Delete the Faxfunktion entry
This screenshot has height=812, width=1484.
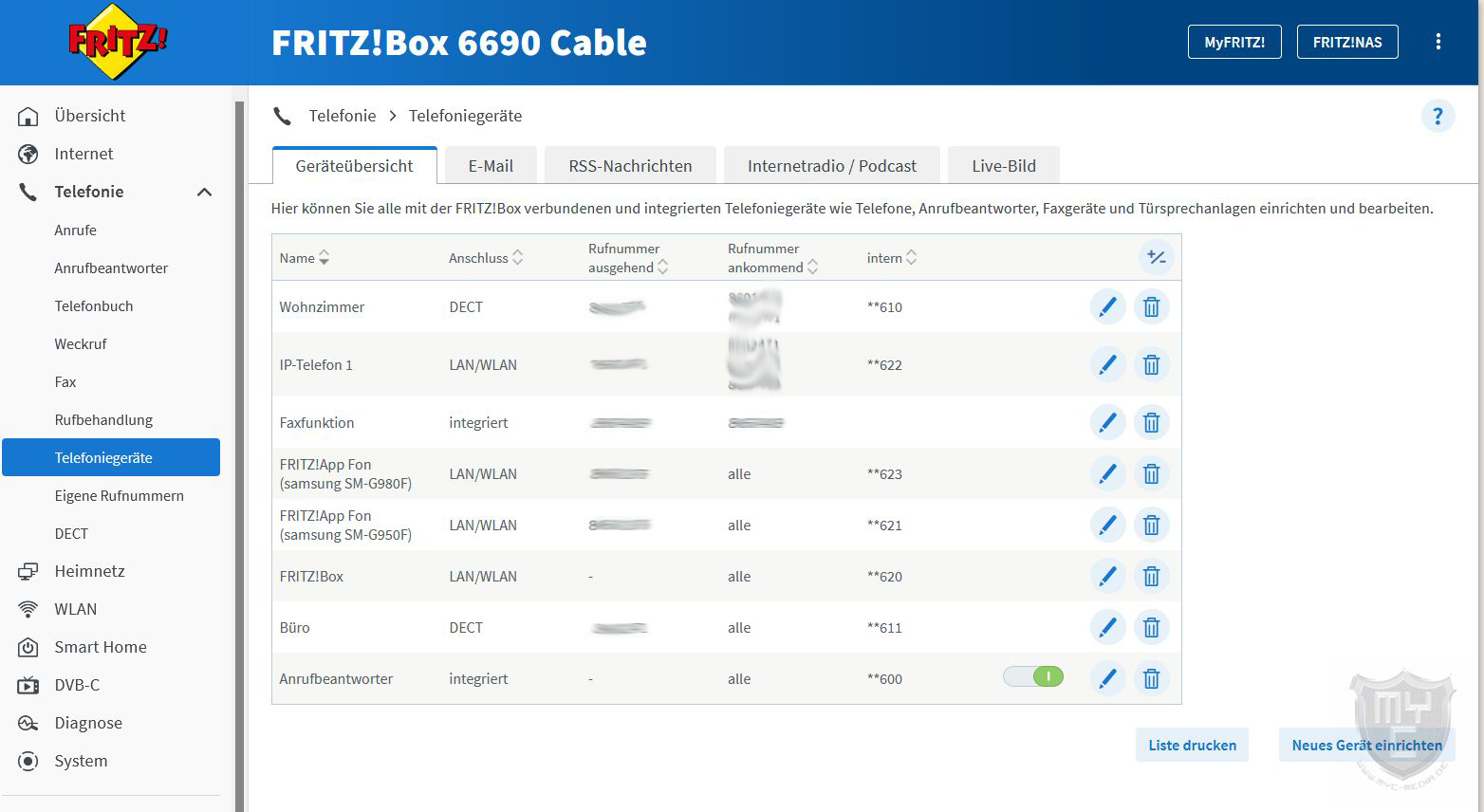tap(1151, 422)
